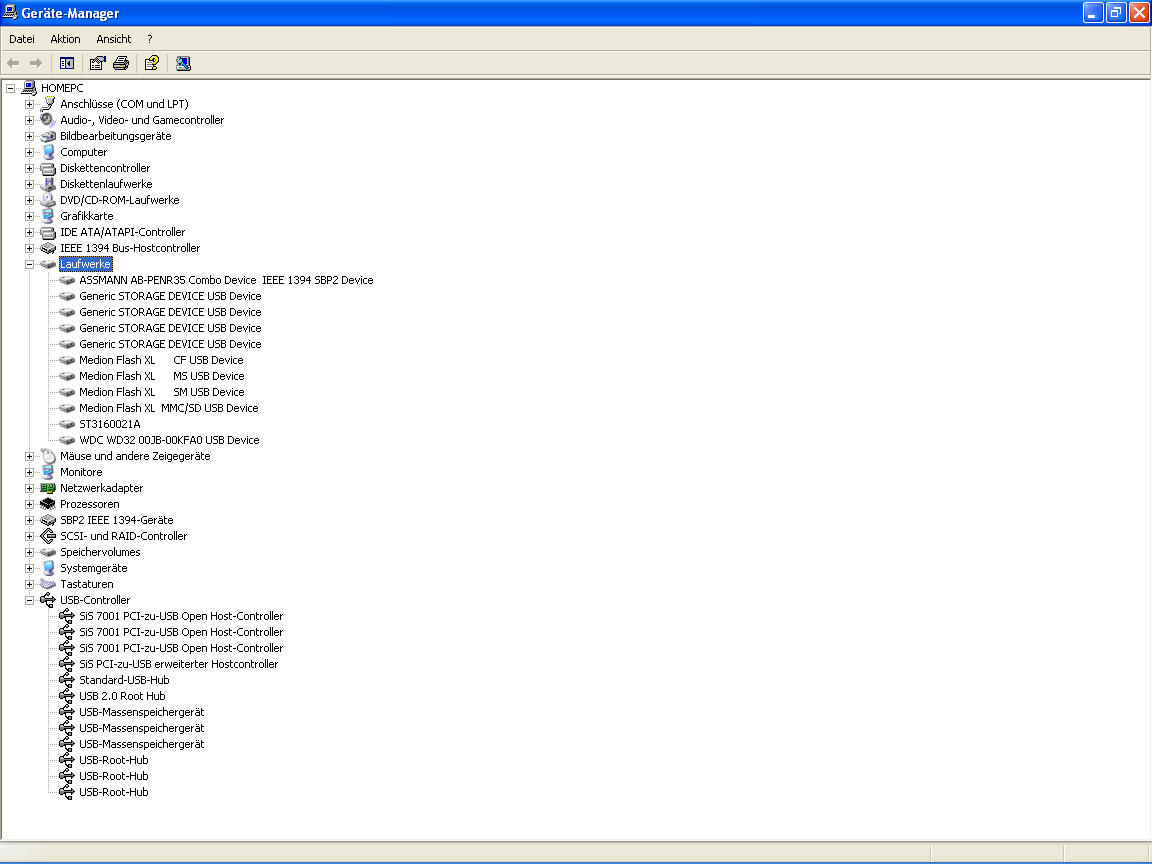Click the Mäuse und andere Zeigegeräte icon
This screenshot has height=864, width=1152.
point(48,456)
